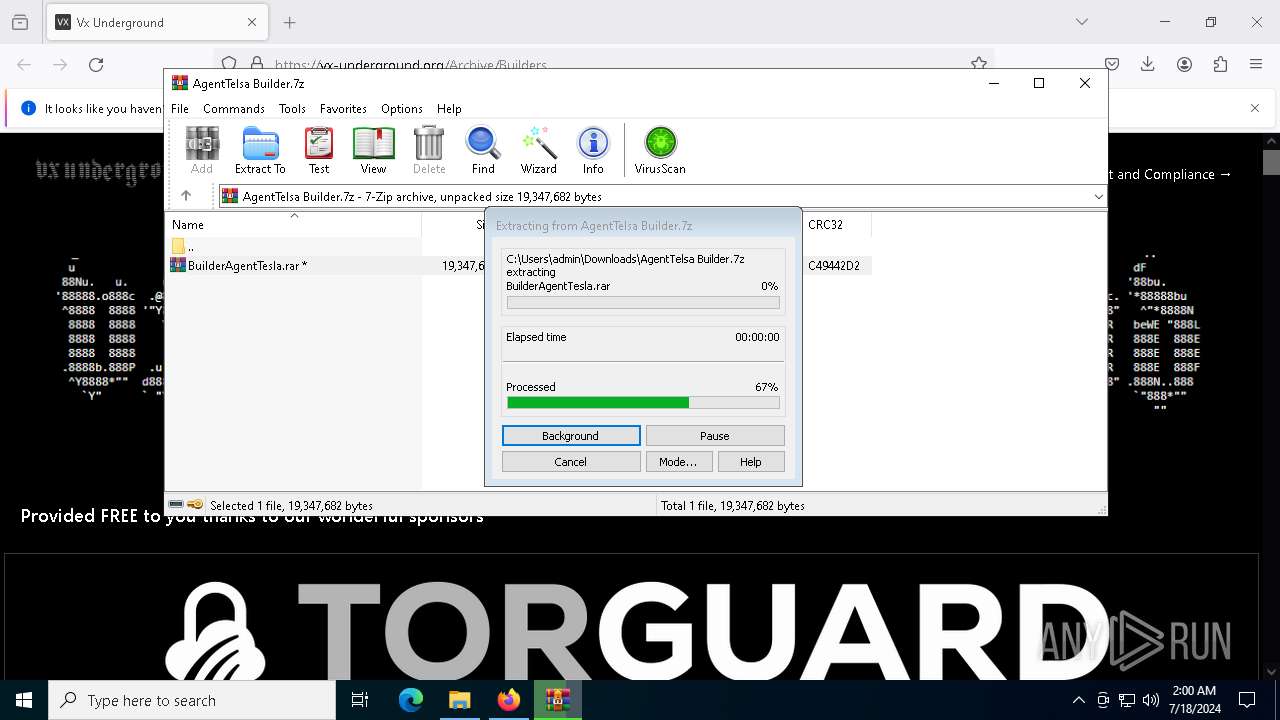Go back in browser history

24,65
